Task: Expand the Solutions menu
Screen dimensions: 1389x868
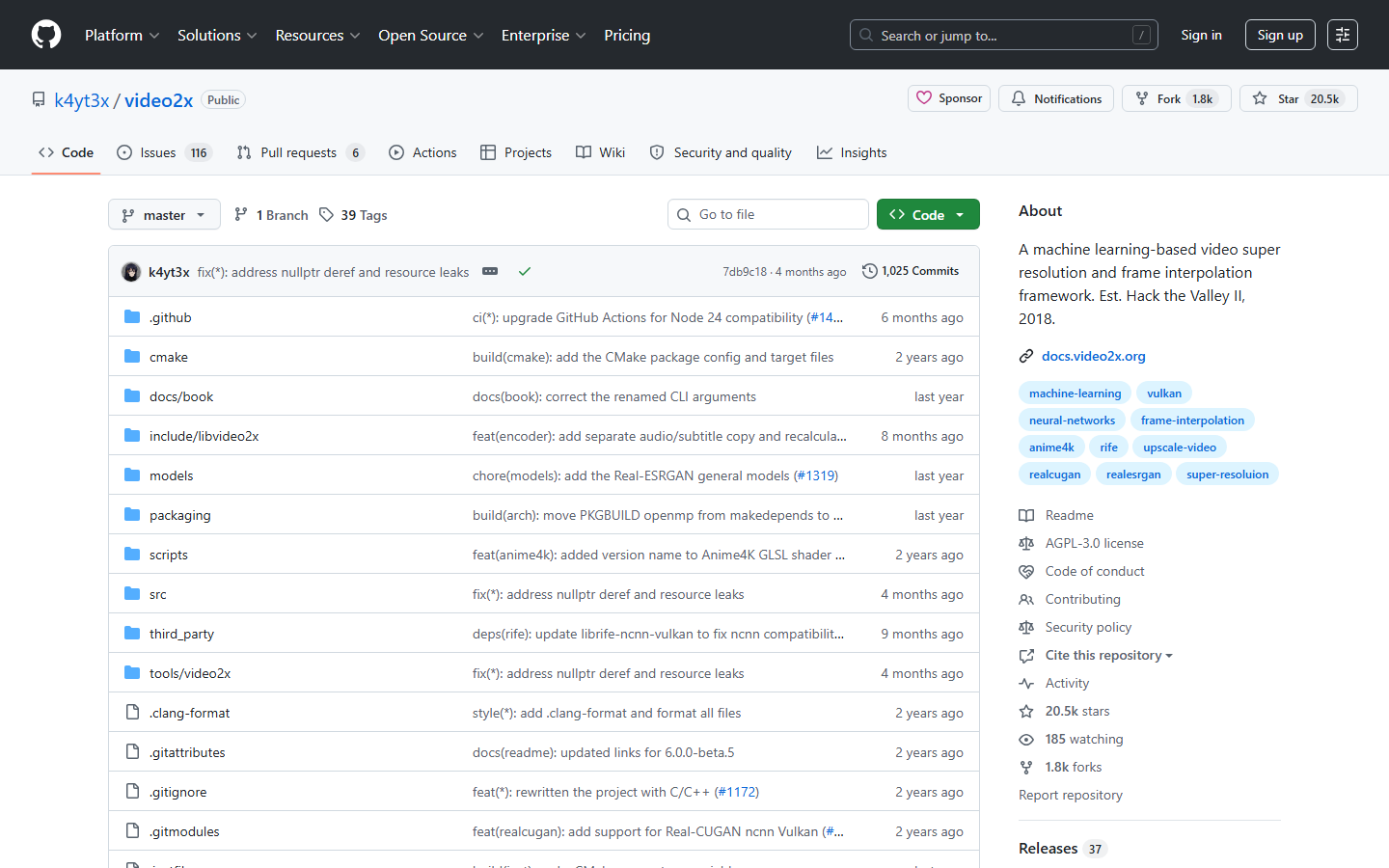Action: 217,35
